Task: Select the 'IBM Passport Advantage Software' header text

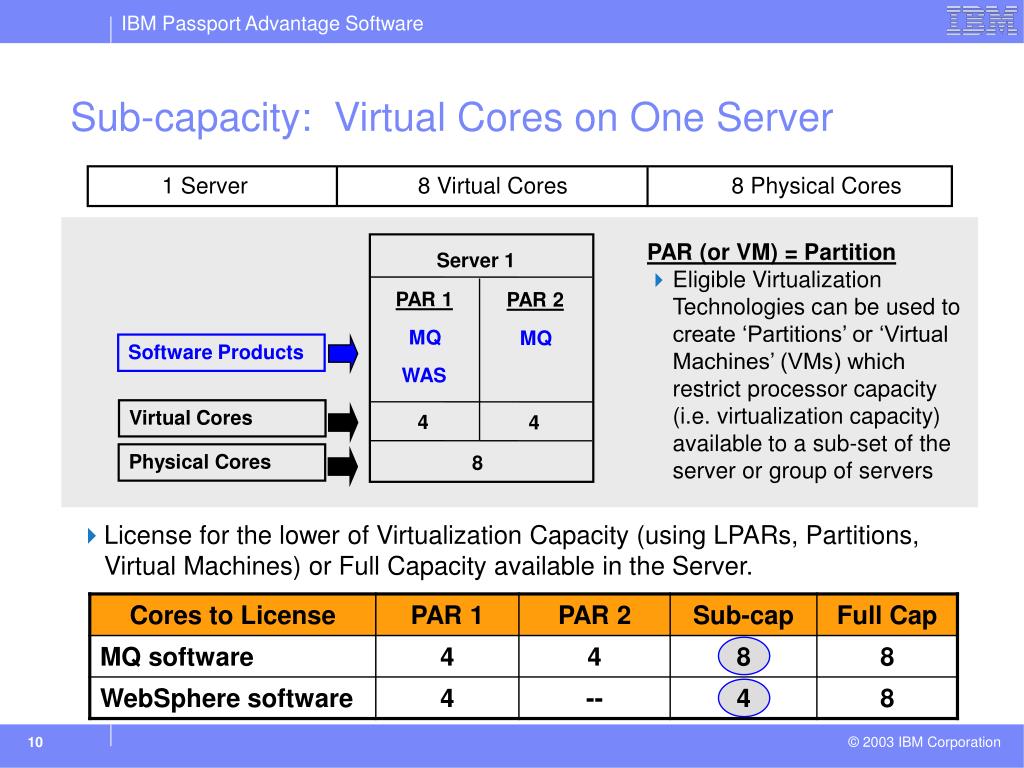Action: [x=272, y=24]
